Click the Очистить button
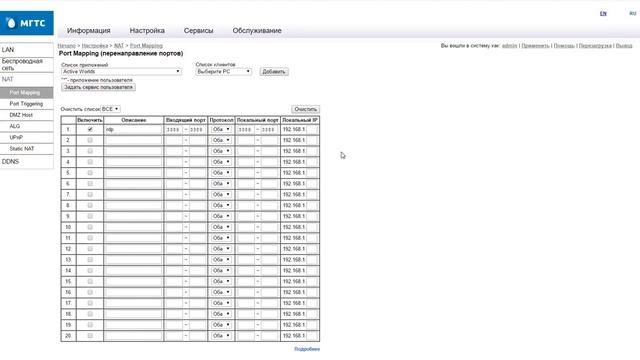 click(305, 109)
